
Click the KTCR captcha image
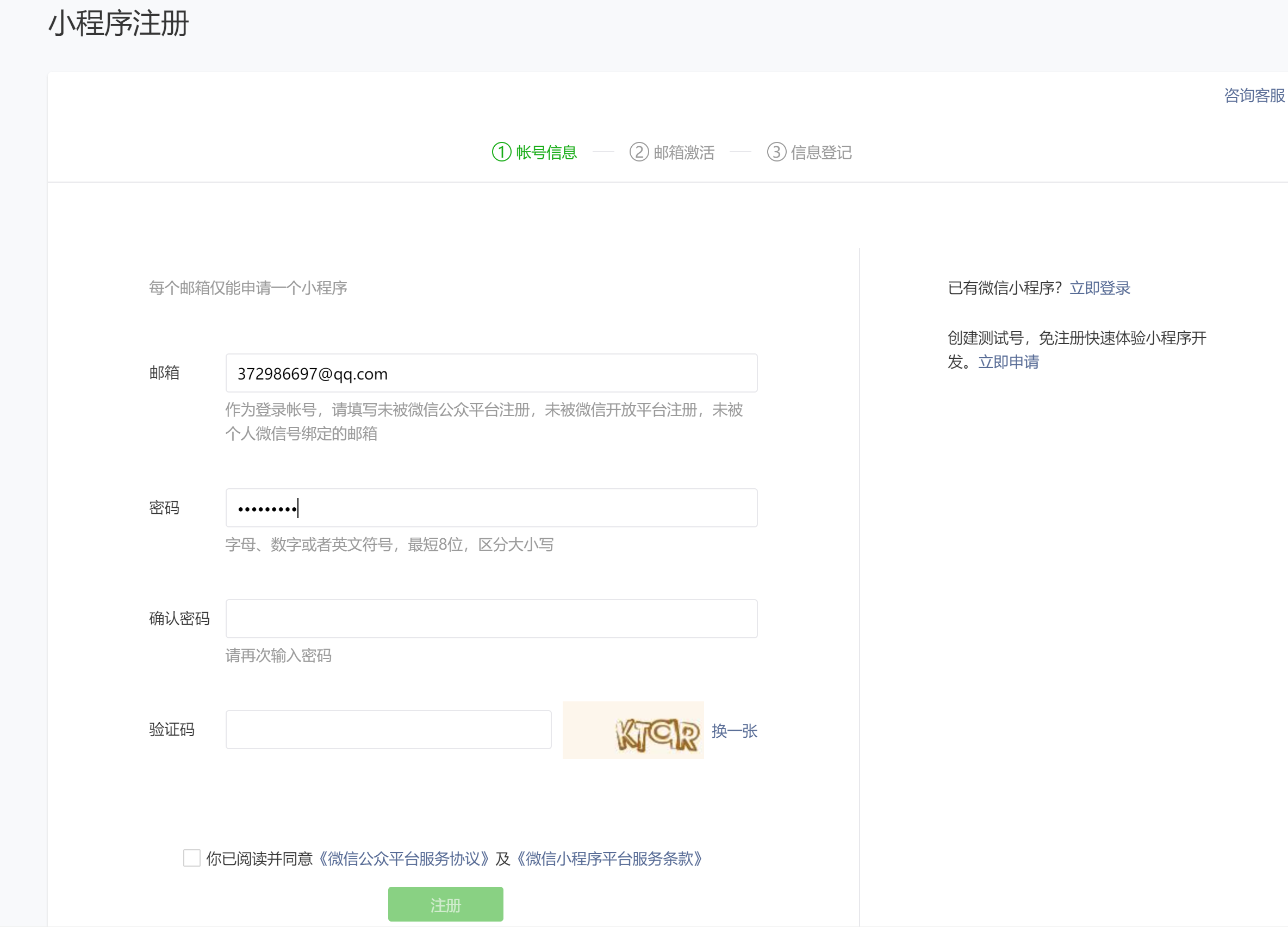pos(633,730)
